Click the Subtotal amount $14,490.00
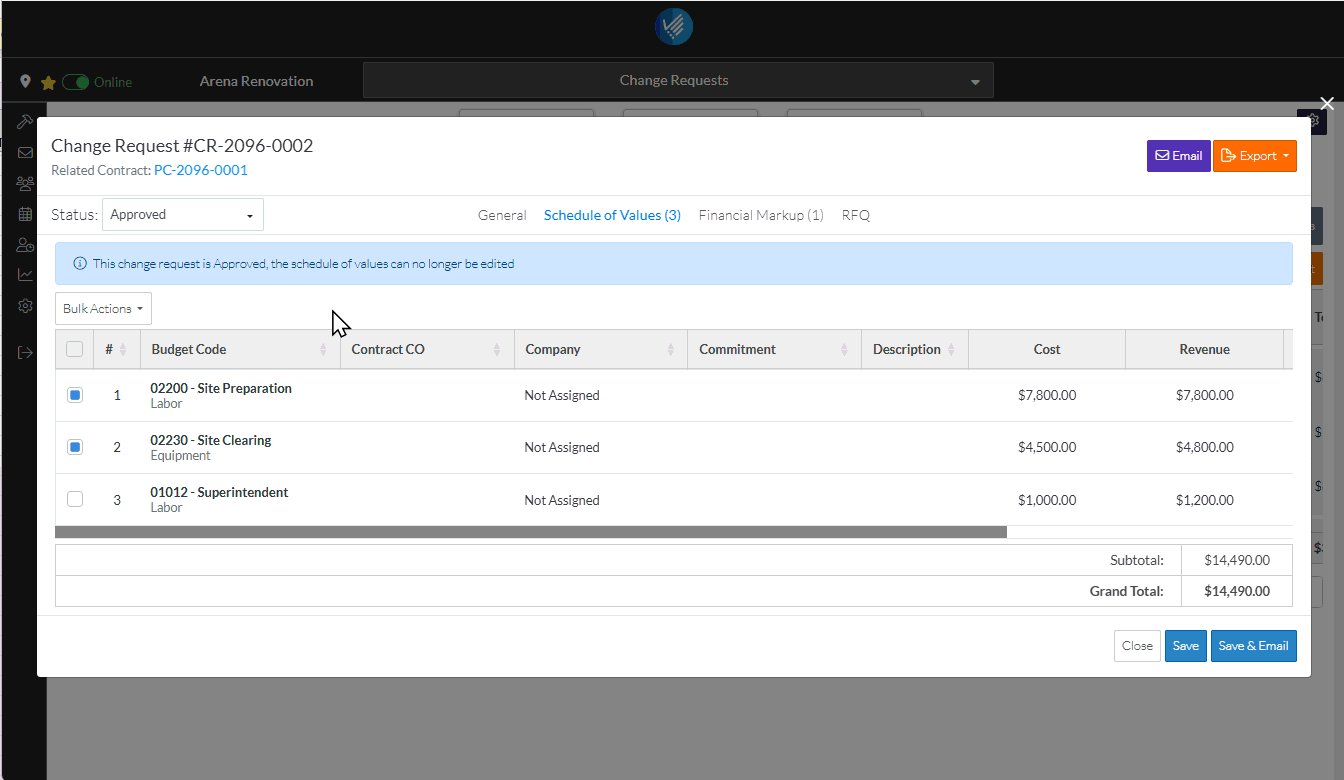Image resolution: width=1344 pixels, height=780 pixels. tap(1237, 560)
